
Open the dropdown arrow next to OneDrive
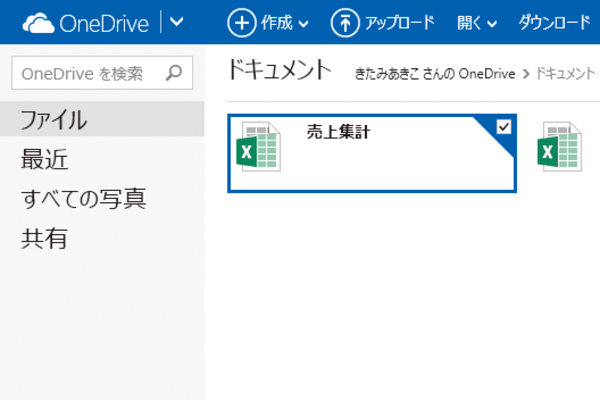click(x=176, y=22)
